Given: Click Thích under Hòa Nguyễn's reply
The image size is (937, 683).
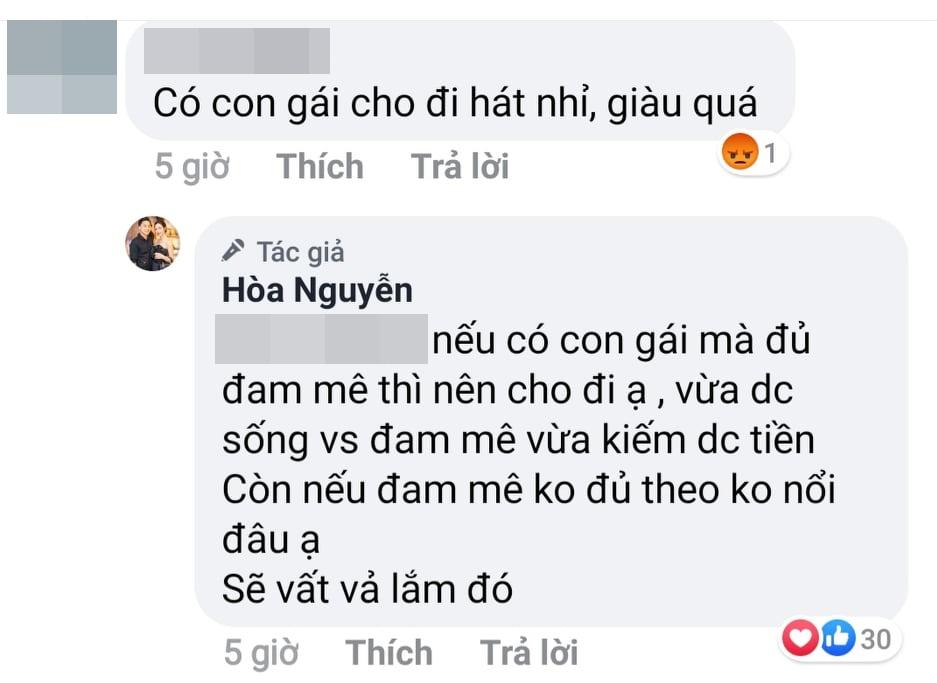Looking at the screenshot, I should pos(389,652).
